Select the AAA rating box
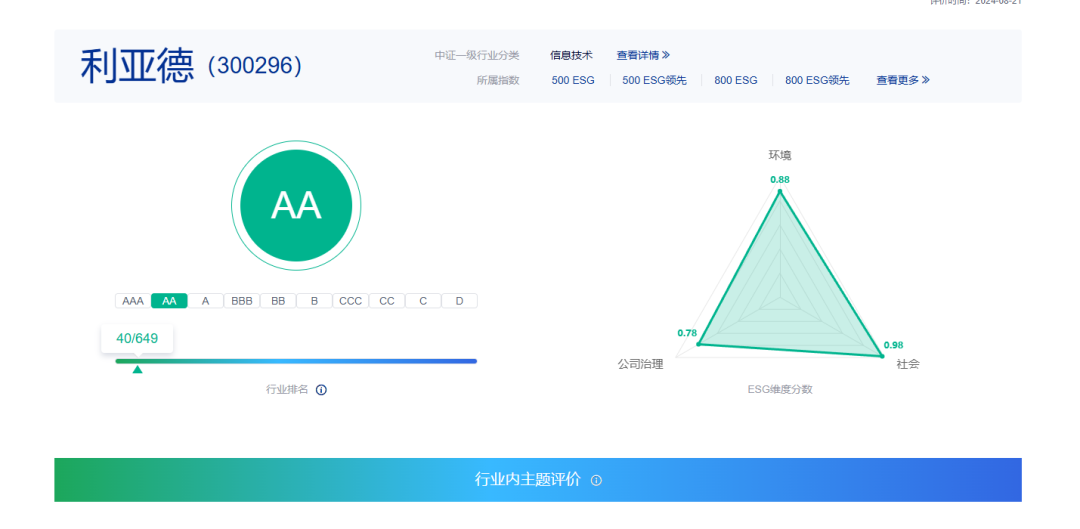The height and width of the screenshot is (529, 1080). coord(132,301)
